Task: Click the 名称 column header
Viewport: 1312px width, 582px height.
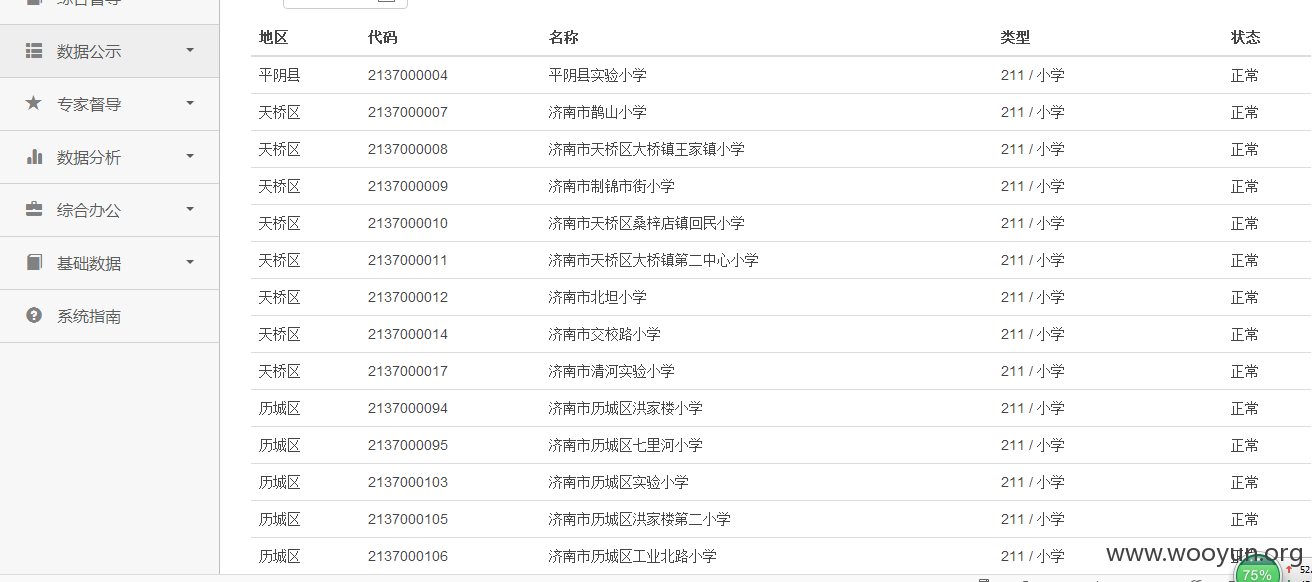Action: click(563, 38)
